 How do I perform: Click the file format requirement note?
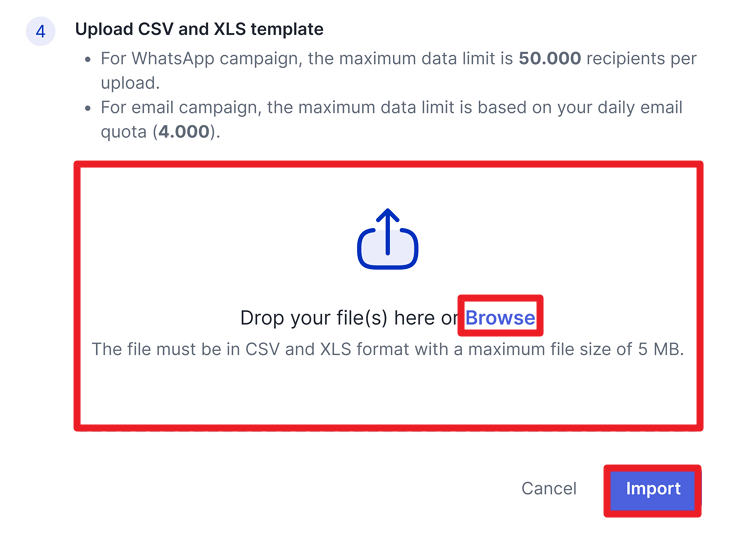(x=387, y=350)
